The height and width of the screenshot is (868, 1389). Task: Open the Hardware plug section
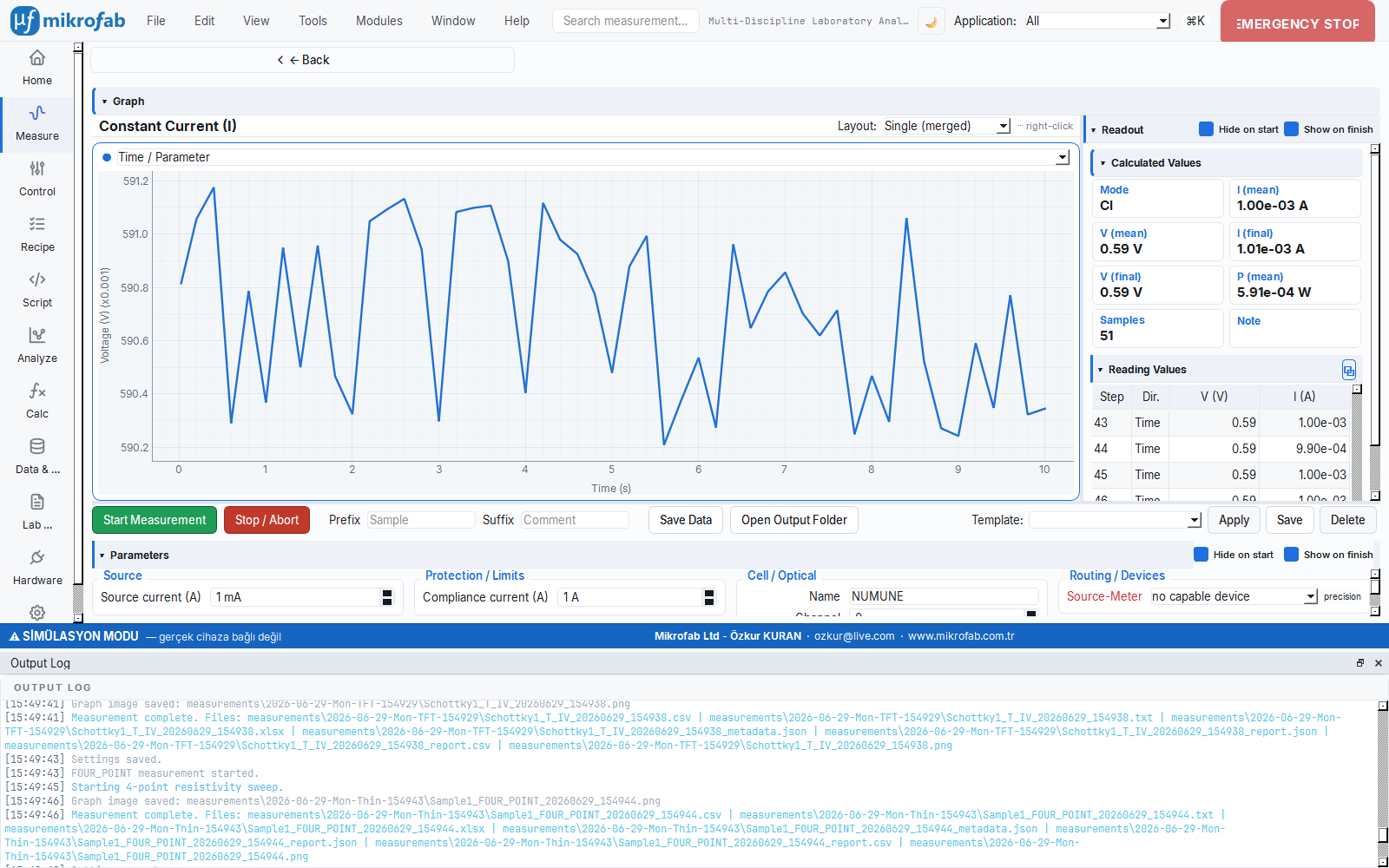pos(36,568)
